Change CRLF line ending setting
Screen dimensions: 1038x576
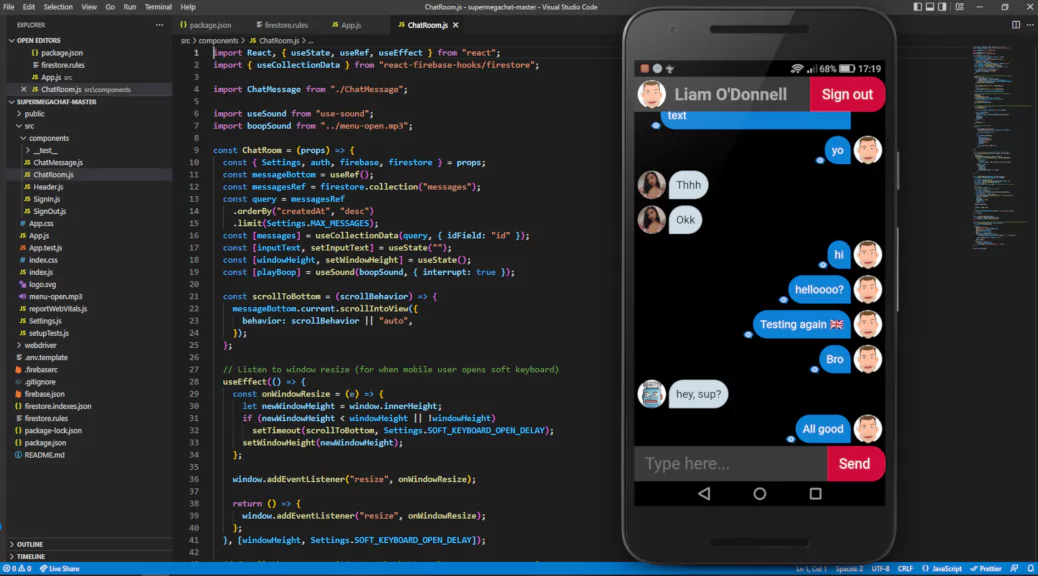(x=905, y=569)
